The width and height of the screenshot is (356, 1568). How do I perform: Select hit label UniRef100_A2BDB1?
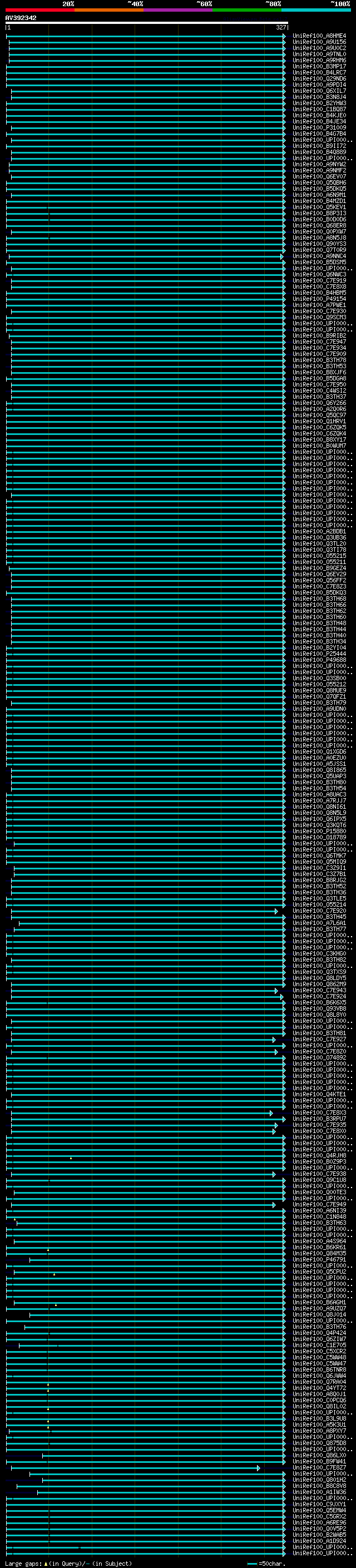(x=319, y=531)
